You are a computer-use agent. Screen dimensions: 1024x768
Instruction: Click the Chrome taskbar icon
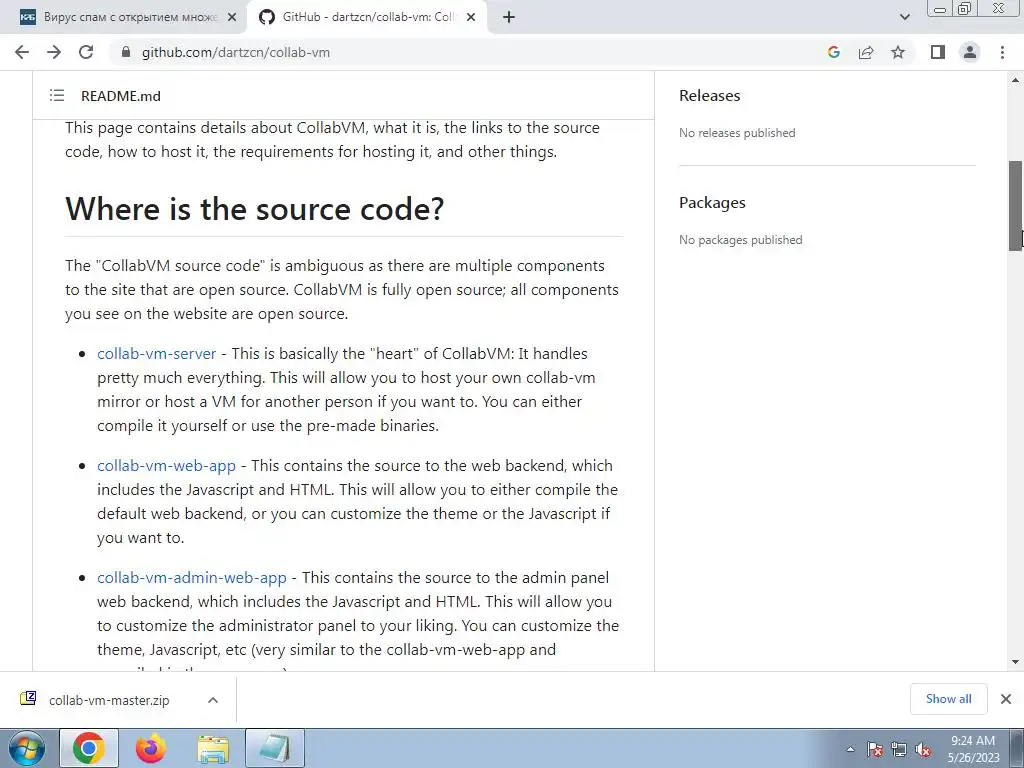pos(89,748)
